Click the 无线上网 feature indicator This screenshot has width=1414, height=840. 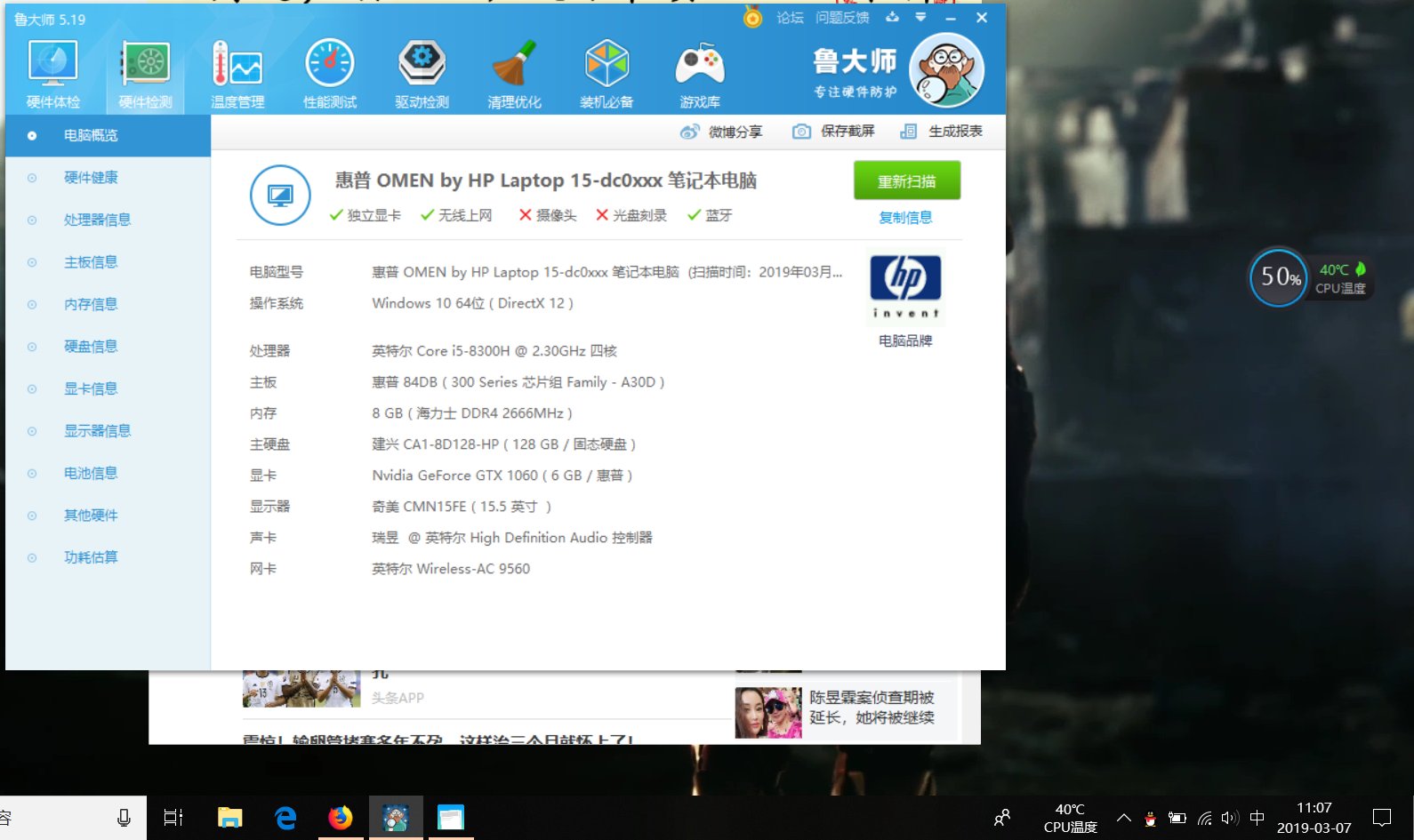[x=456, y=215]
